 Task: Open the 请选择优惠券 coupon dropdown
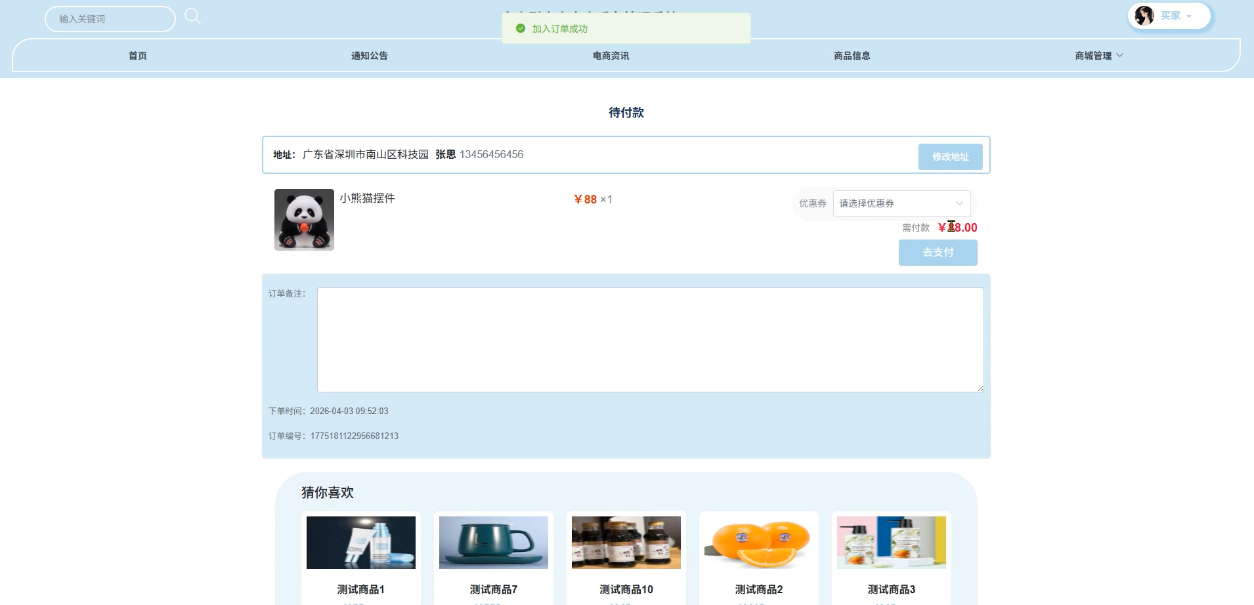click(x=901, y=203)
